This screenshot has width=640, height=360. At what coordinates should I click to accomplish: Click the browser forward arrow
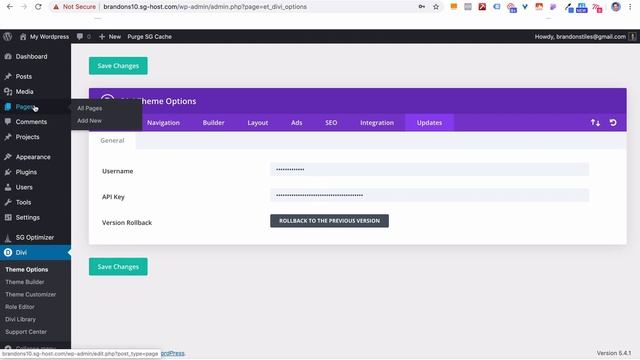[x=24, y=7]
